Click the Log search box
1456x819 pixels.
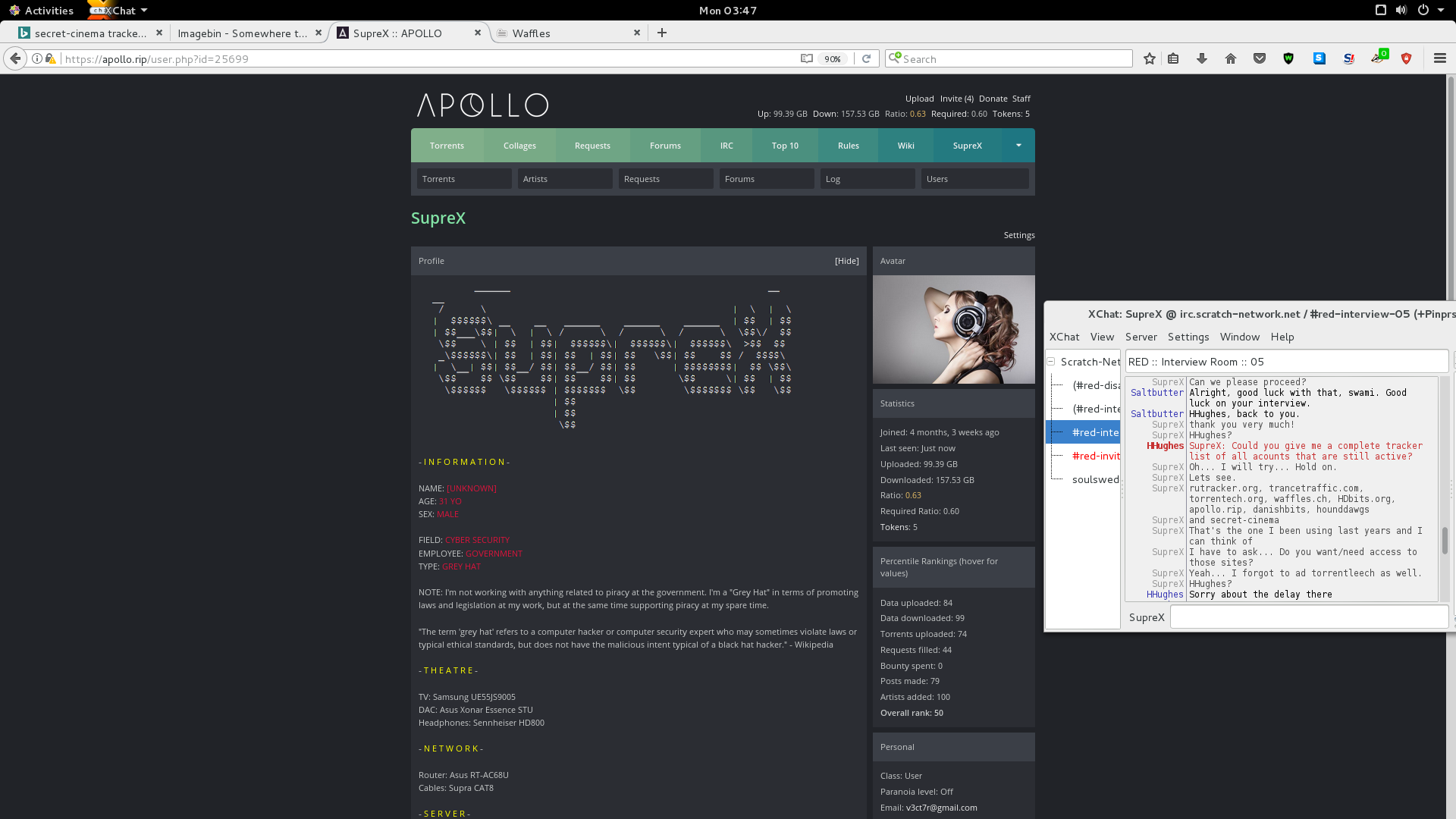point(867,179)
